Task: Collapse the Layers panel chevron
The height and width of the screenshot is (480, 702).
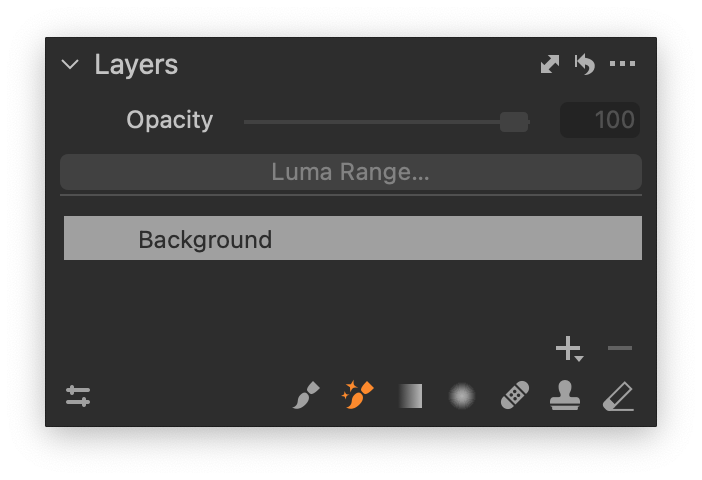Action: [x=70, y=64]
